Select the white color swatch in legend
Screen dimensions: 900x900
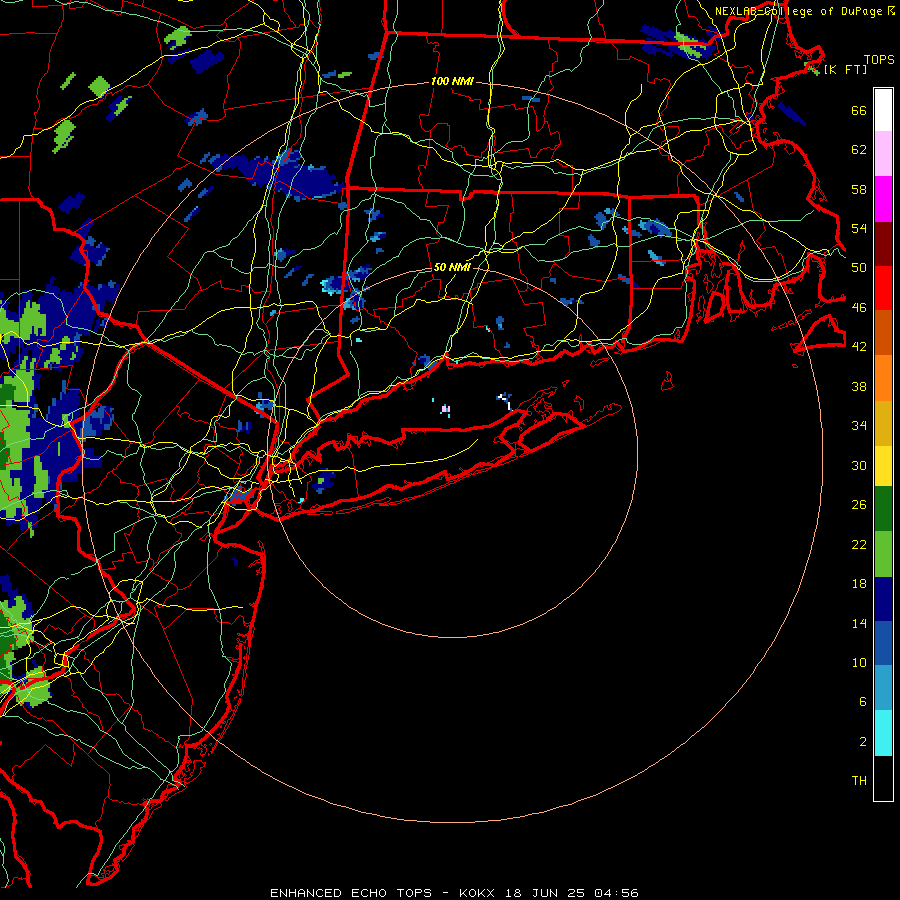pyautogui.click(x=883, y=110)
